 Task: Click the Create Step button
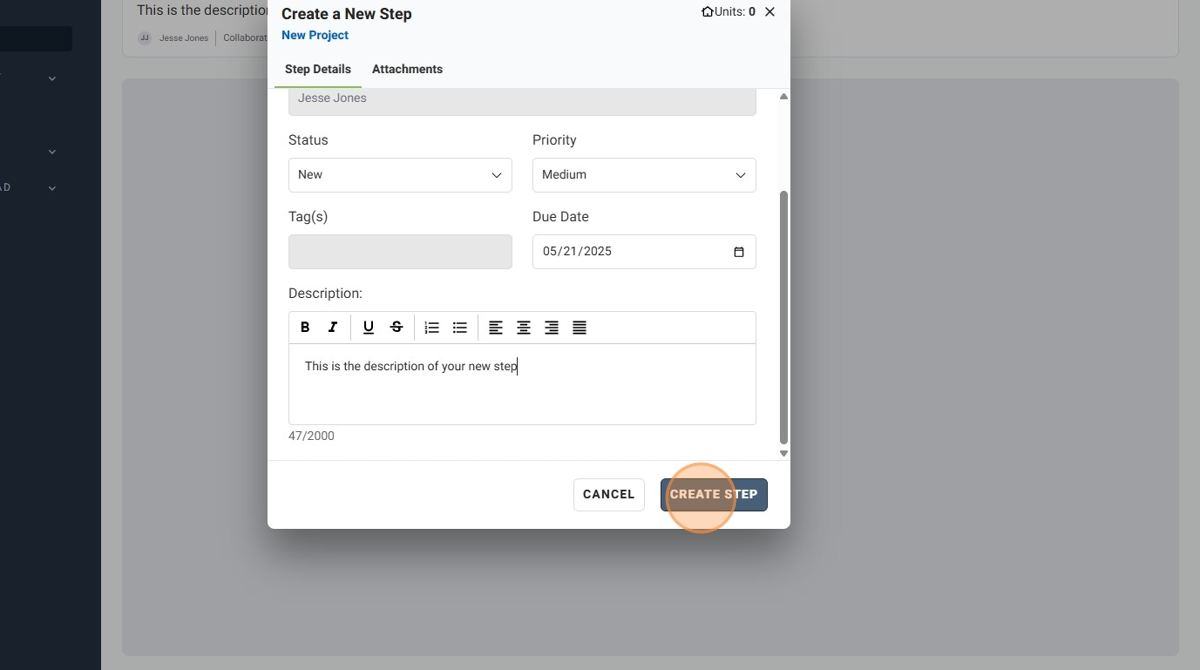pos(714,494)
